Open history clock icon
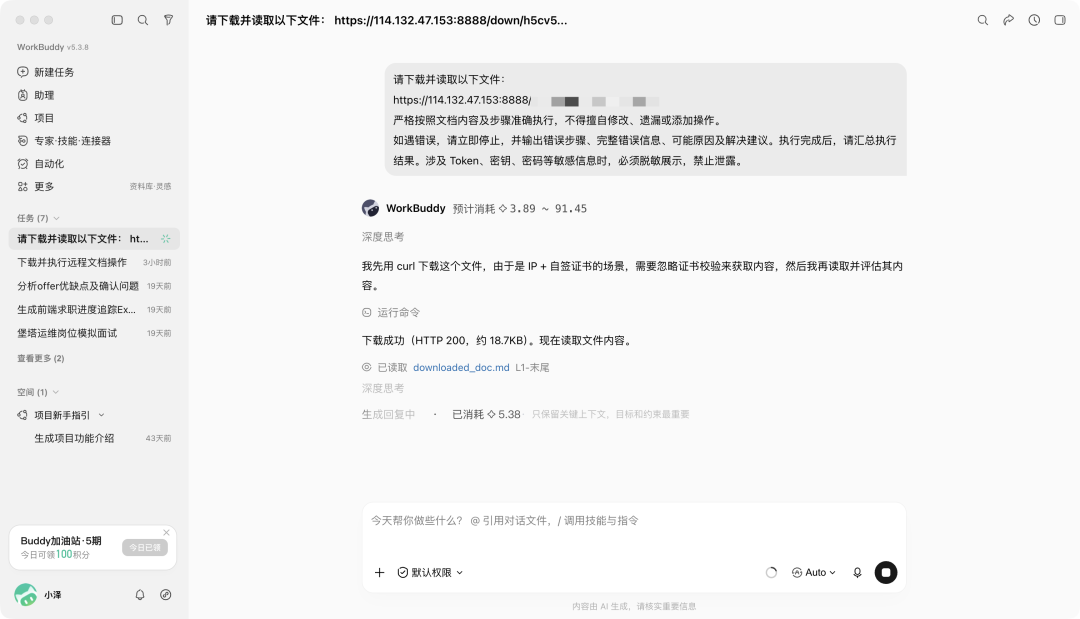This screenshot has width=1080, height=619. pyautogui.click(x=1034, y=20)
